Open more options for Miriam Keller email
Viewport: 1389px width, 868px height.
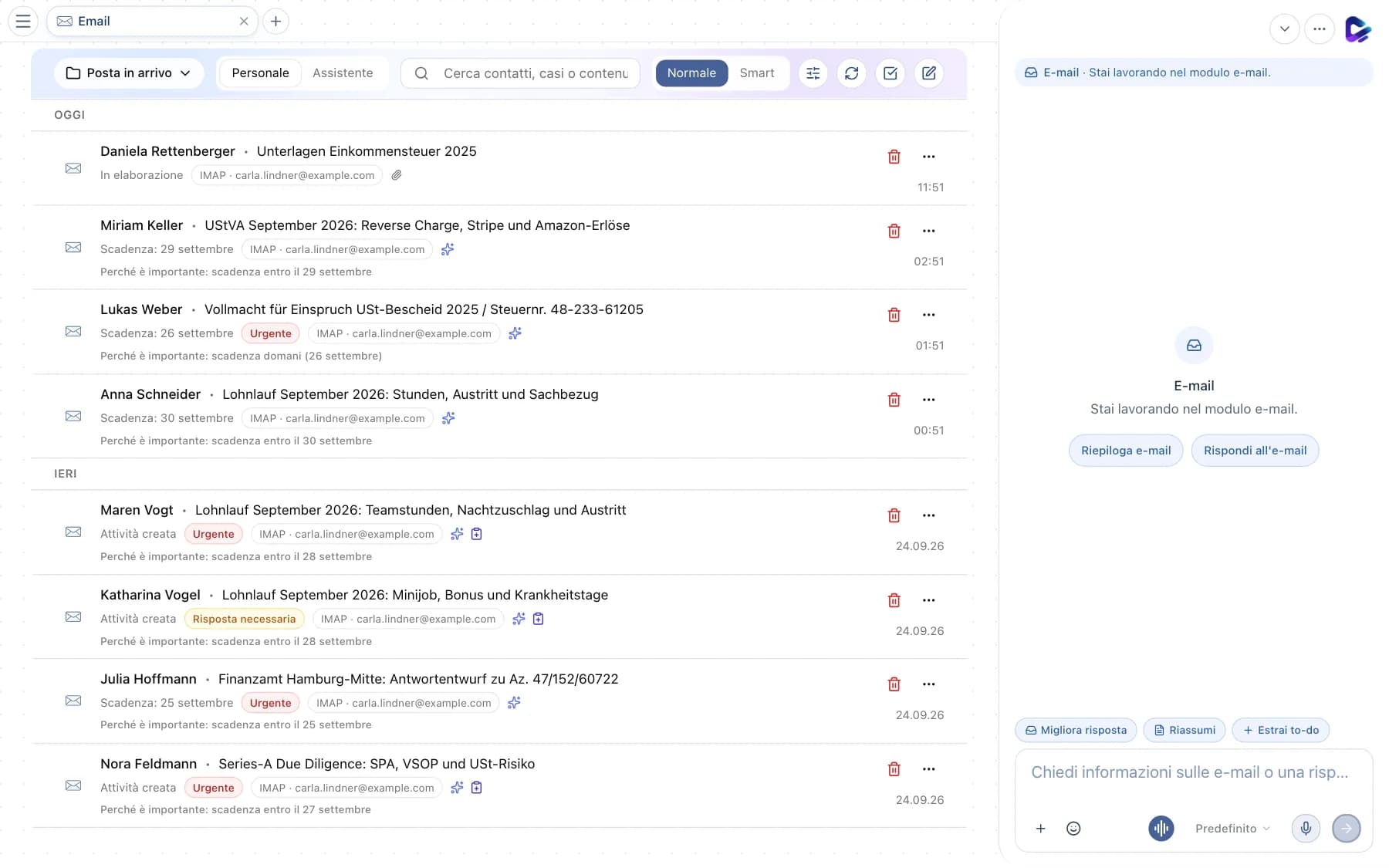pos(929,231)
